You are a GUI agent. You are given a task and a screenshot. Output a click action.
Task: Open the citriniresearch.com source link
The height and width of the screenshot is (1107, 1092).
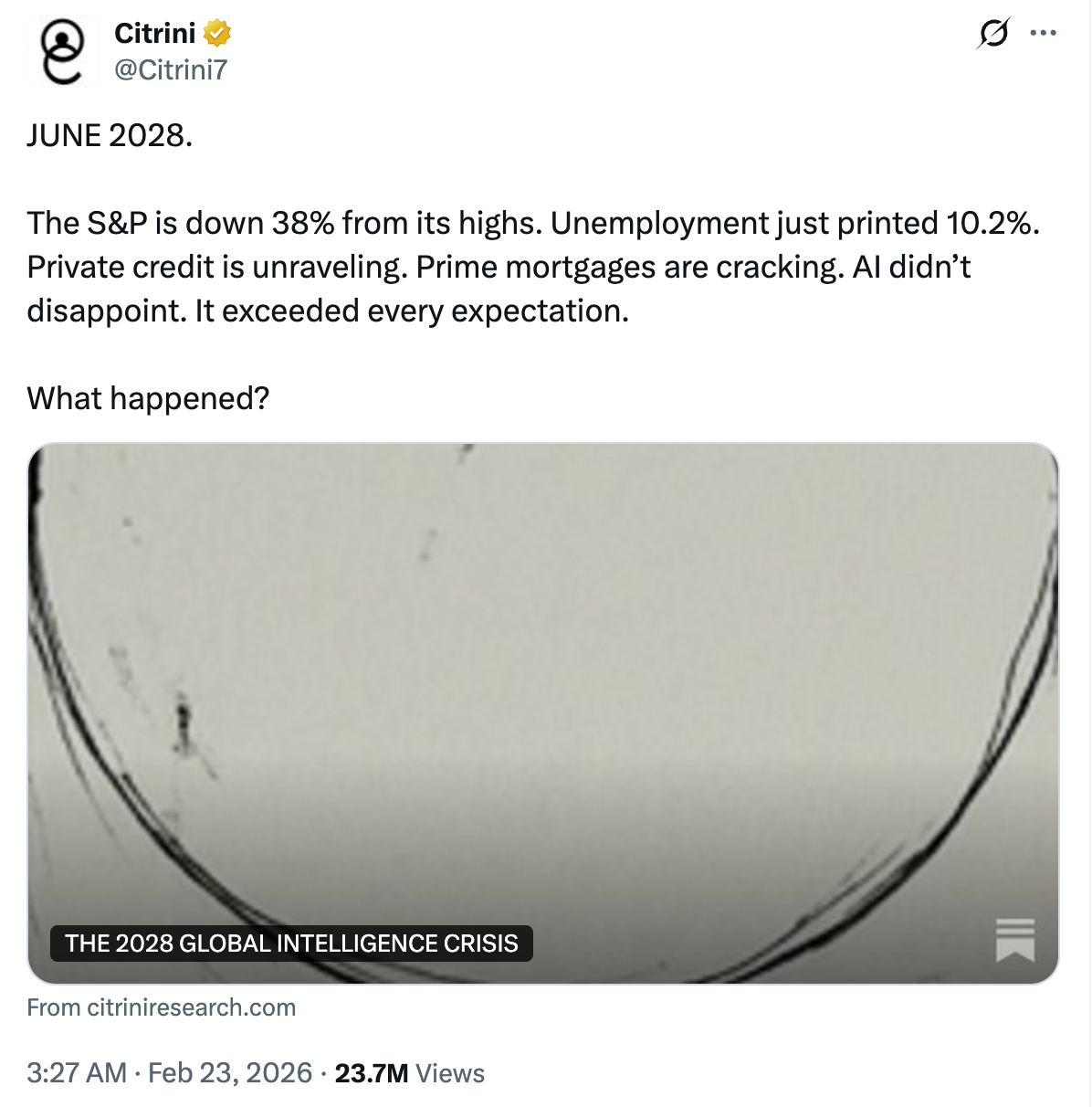point(162,1007)
